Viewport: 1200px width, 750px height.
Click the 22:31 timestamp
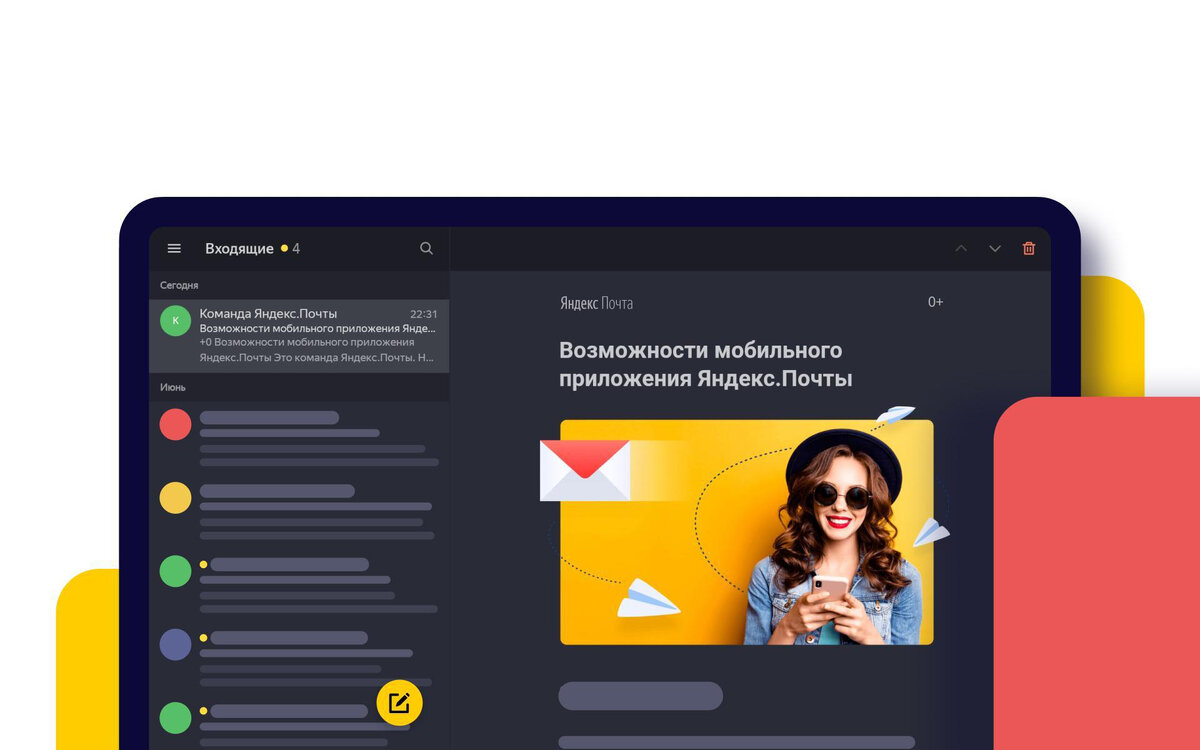pyautogui.click(x=423, y=314)
